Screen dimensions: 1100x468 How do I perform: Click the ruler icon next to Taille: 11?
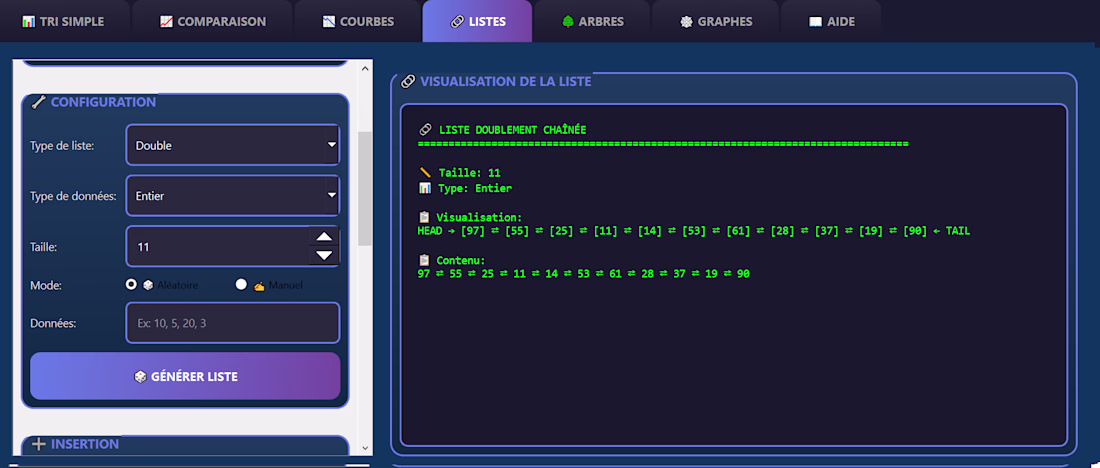pyautogui.click(x=424, y=173)
